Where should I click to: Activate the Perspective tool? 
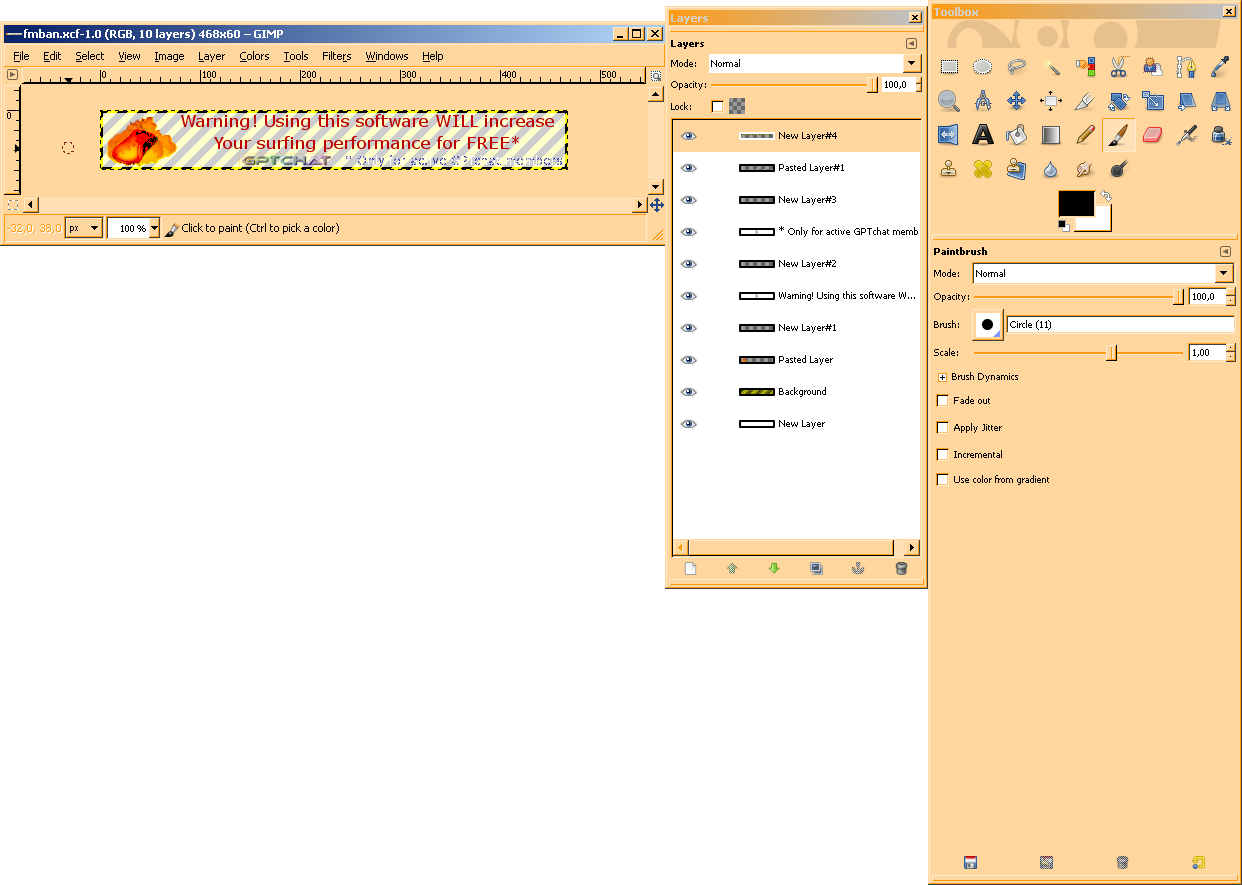(x=1220, y=101)
